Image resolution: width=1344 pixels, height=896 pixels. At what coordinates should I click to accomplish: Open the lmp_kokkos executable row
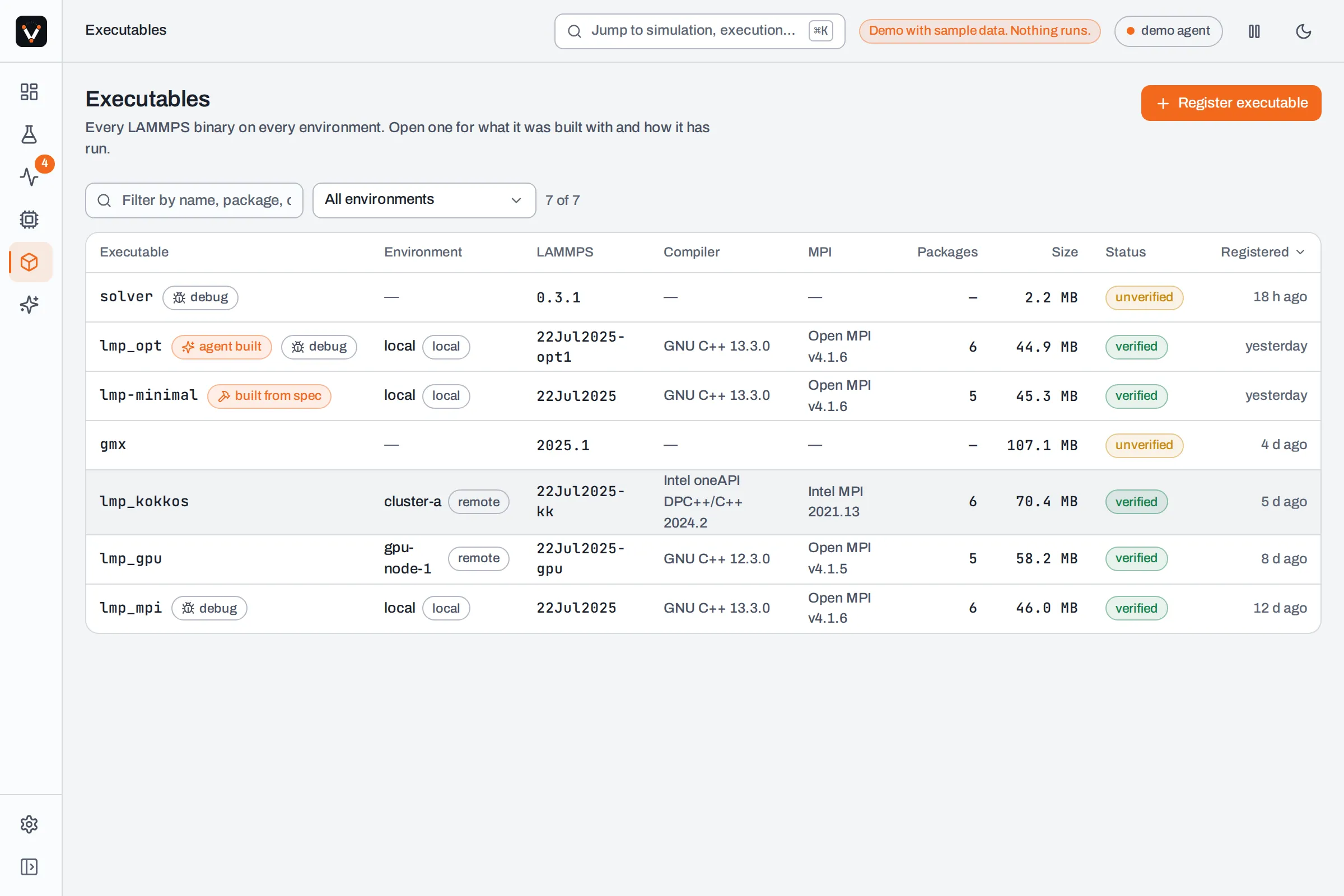point(703,502)
